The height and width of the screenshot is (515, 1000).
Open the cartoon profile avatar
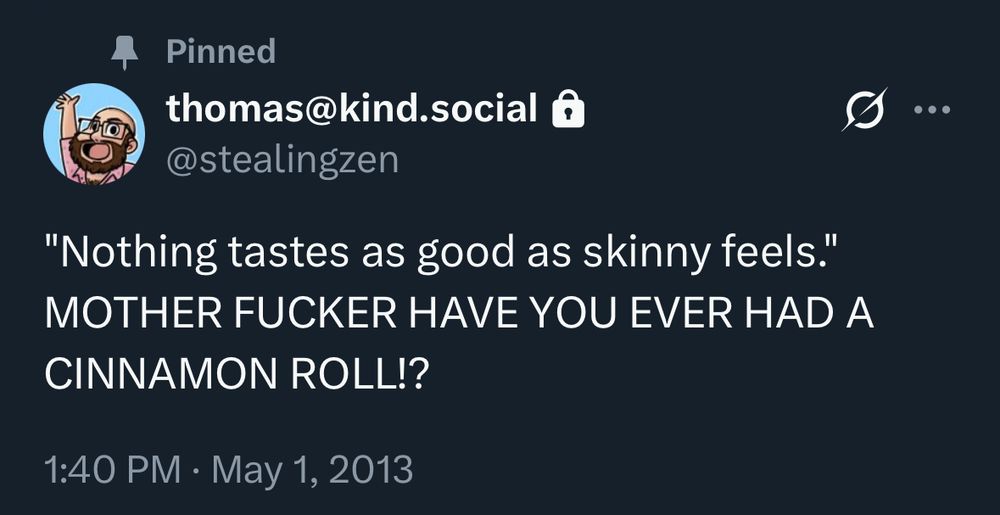pyautogui.click(x=95, y=133)
